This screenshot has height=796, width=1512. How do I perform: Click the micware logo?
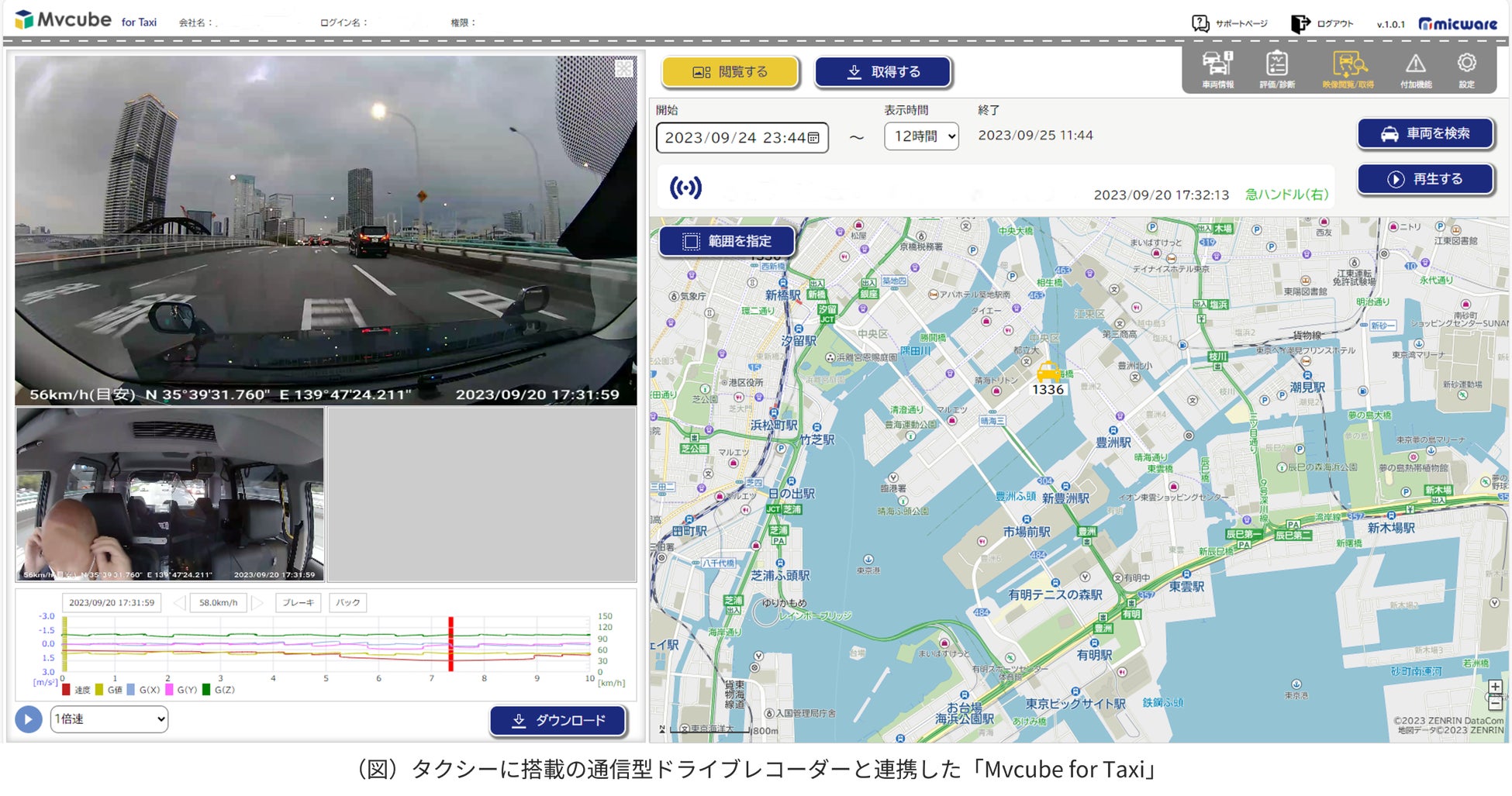1458,23
